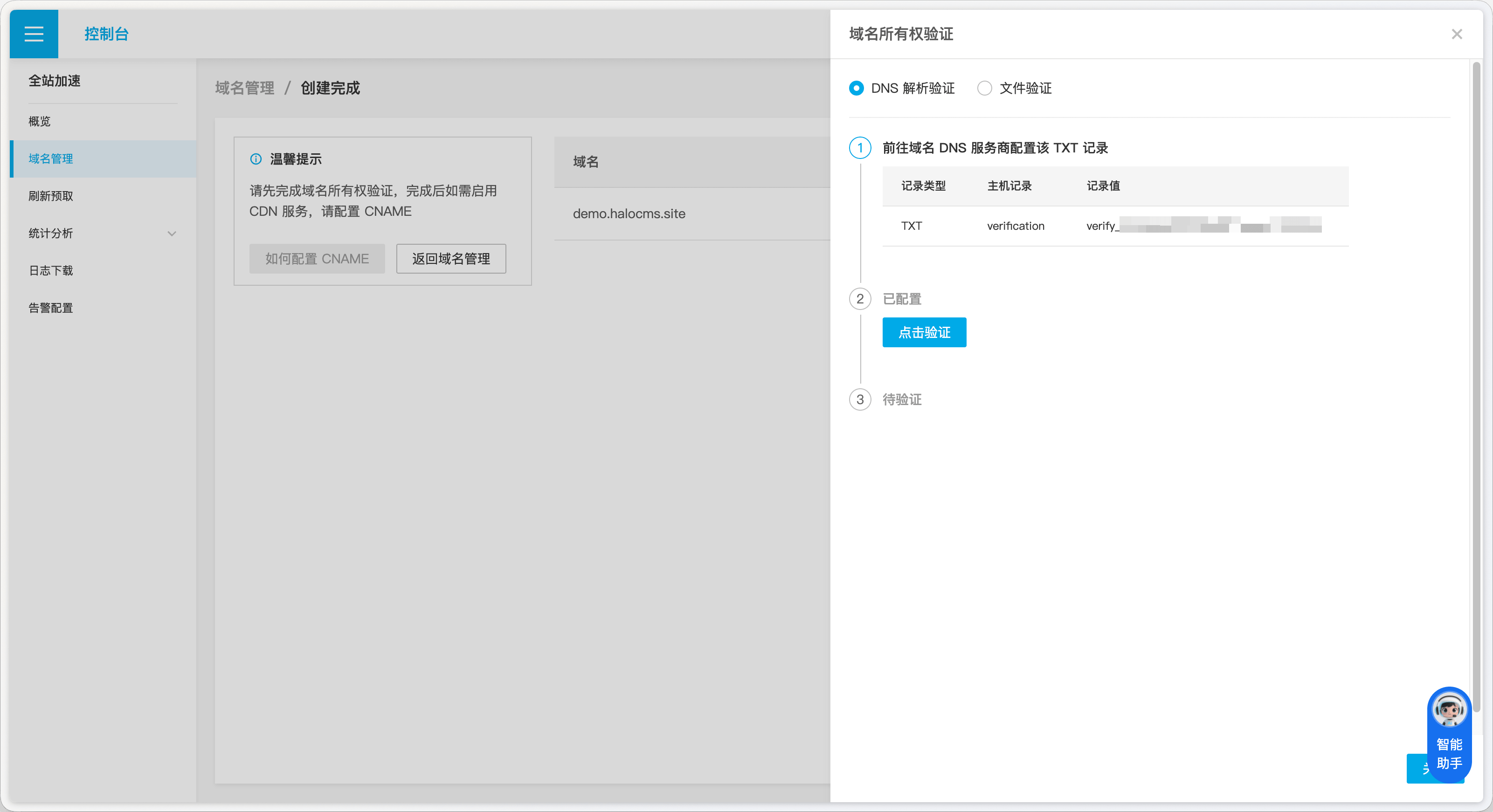Viewport: 1493px width, 812px height.
Task: Click 控制台 header title link
Action: tap(107, 34)
